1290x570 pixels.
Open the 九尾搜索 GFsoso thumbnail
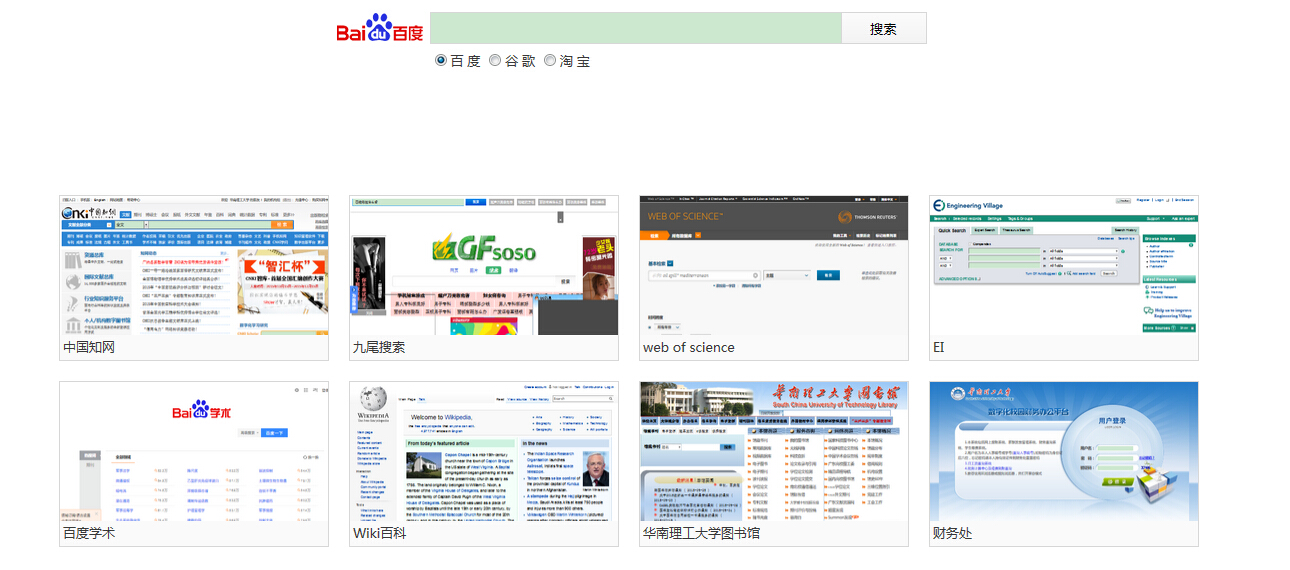click(484, 265)
